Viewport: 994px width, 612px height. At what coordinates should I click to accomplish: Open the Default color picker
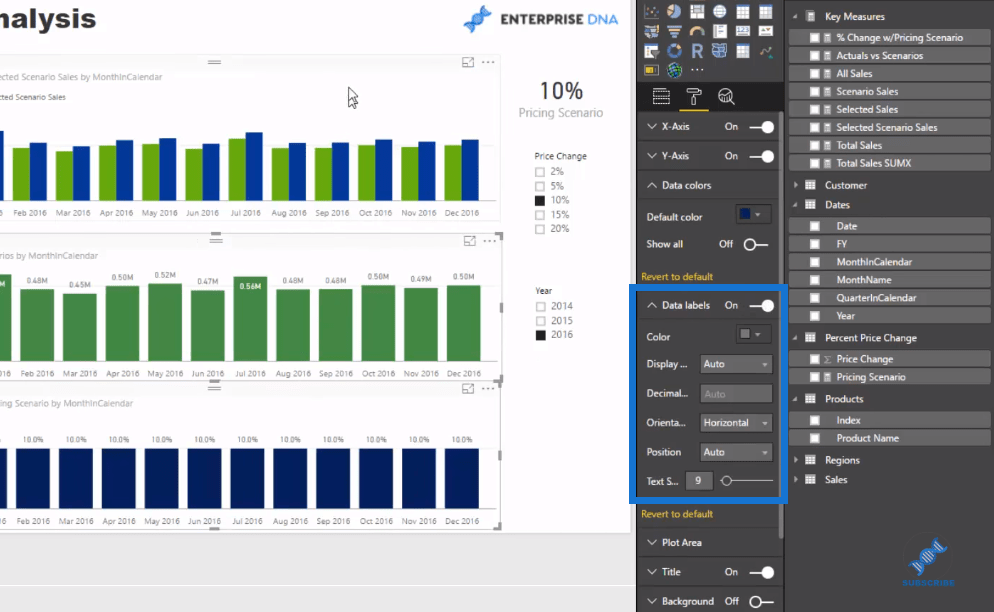753,214
